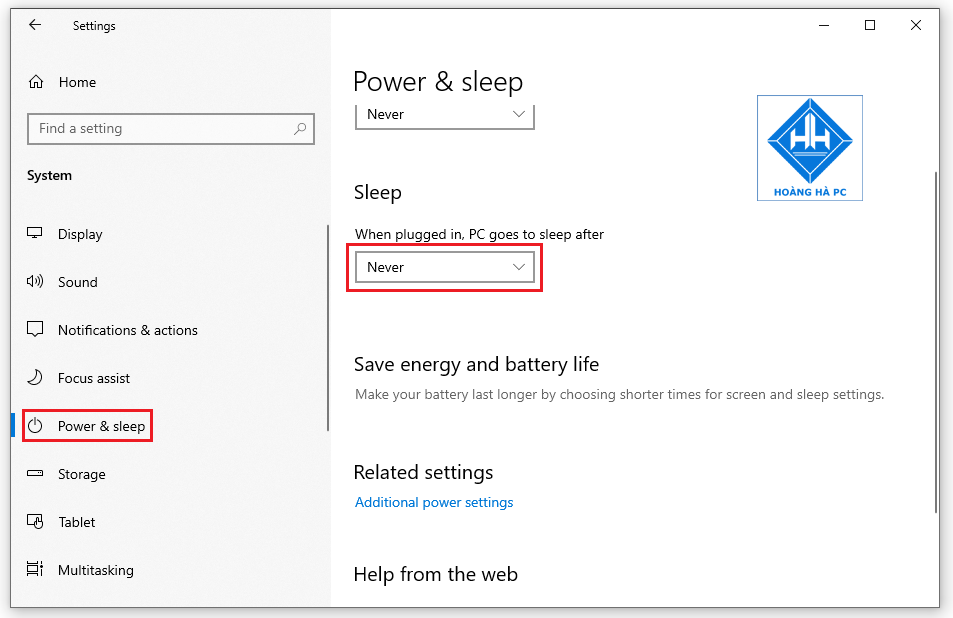953x618 pixels.
Task: Click the Notifications & actions icon
Action: coord(33,329)
